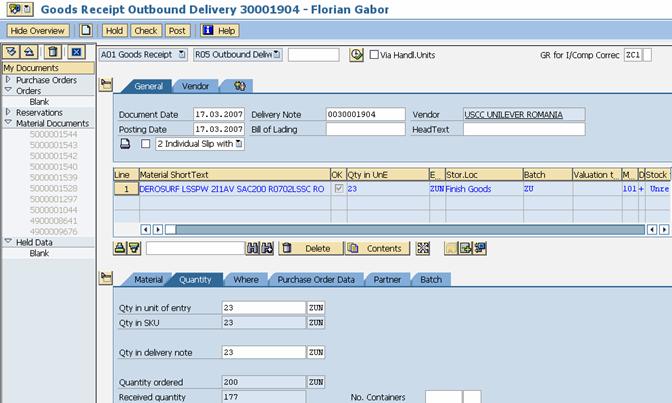
Task: Click the Delivery Note input field
Action: coord(365,115)
